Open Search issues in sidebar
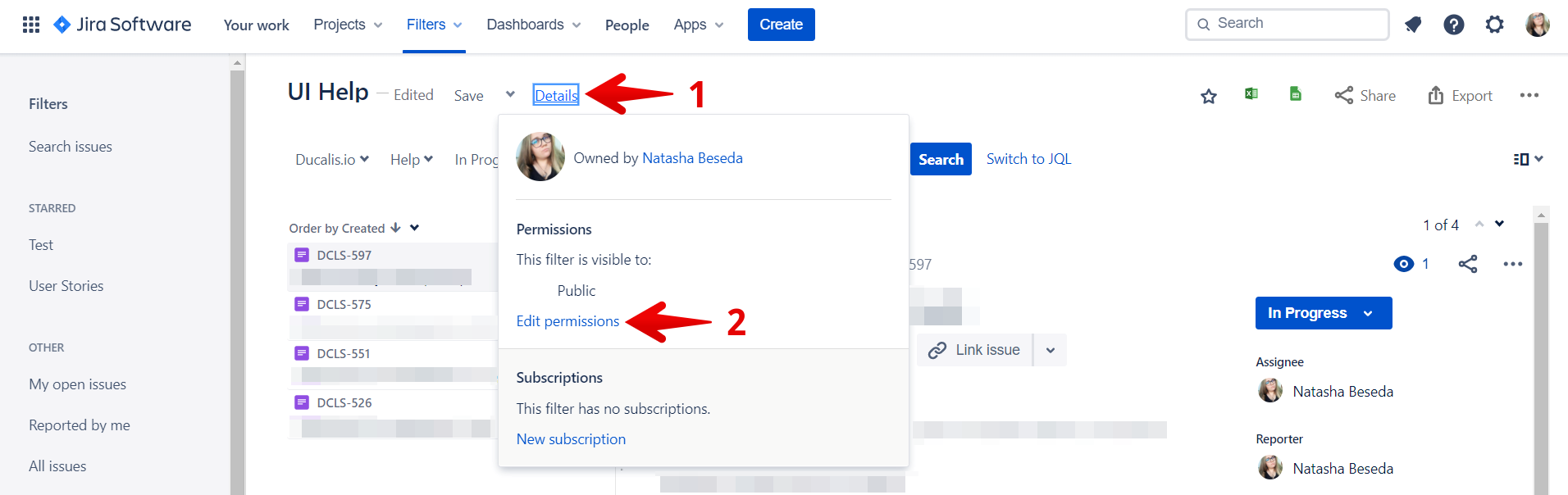Screen dimensions: 1568x495 click(x=71, y=147)
